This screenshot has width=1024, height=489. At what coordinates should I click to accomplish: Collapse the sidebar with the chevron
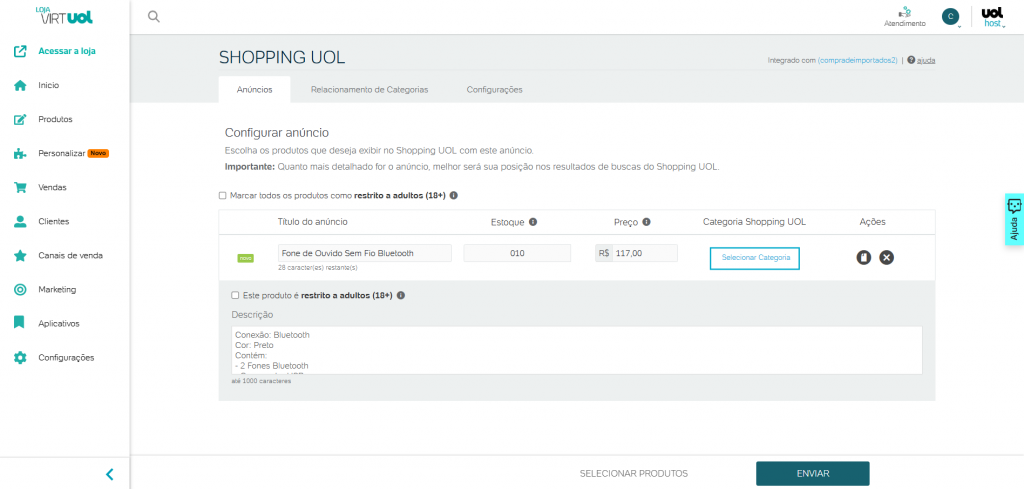[110, 475]
